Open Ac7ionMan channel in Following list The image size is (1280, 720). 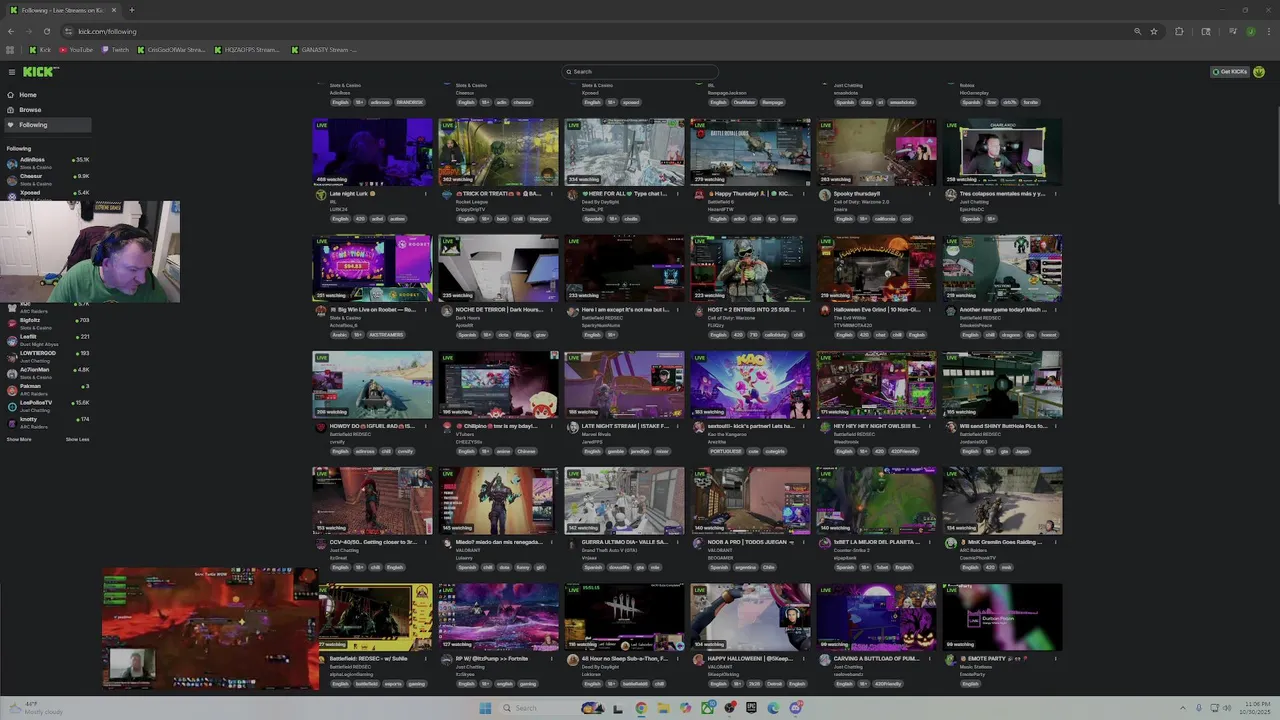coord(48,372)
